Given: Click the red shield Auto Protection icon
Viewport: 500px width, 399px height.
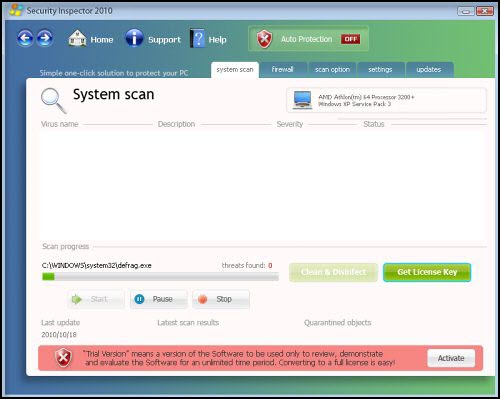Looking at the screenshot, I should click(264, 39).
